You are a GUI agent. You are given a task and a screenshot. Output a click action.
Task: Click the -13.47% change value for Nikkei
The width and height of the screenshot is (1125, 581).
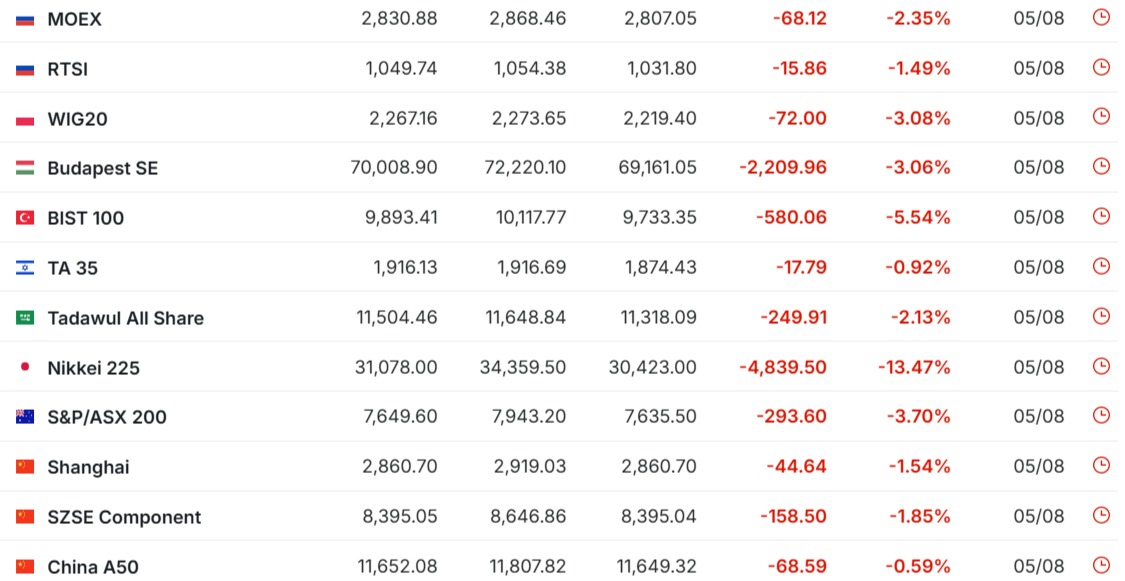click(914, 368)
